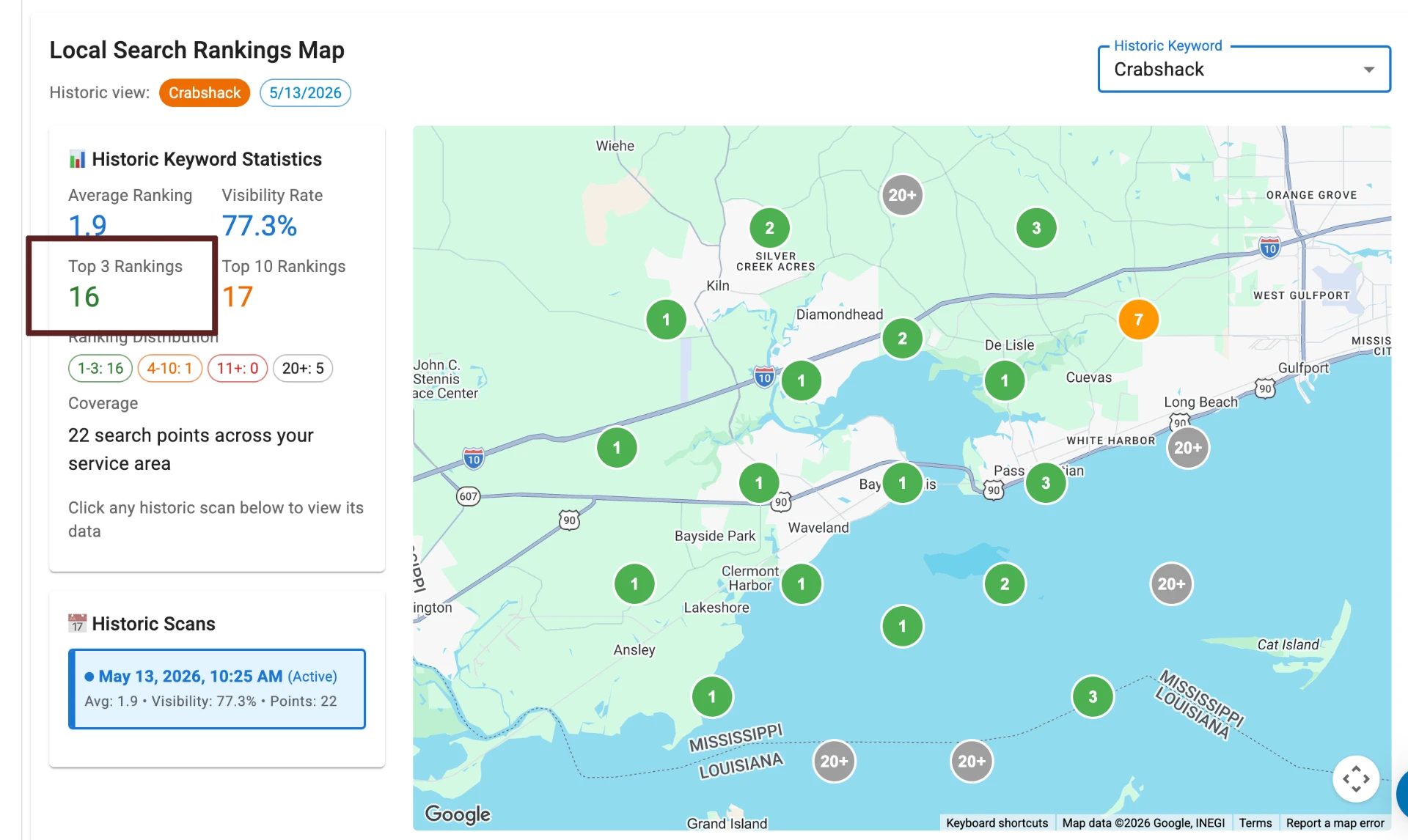
Task: Click the Google logo on the map
Action: (458, 814)
